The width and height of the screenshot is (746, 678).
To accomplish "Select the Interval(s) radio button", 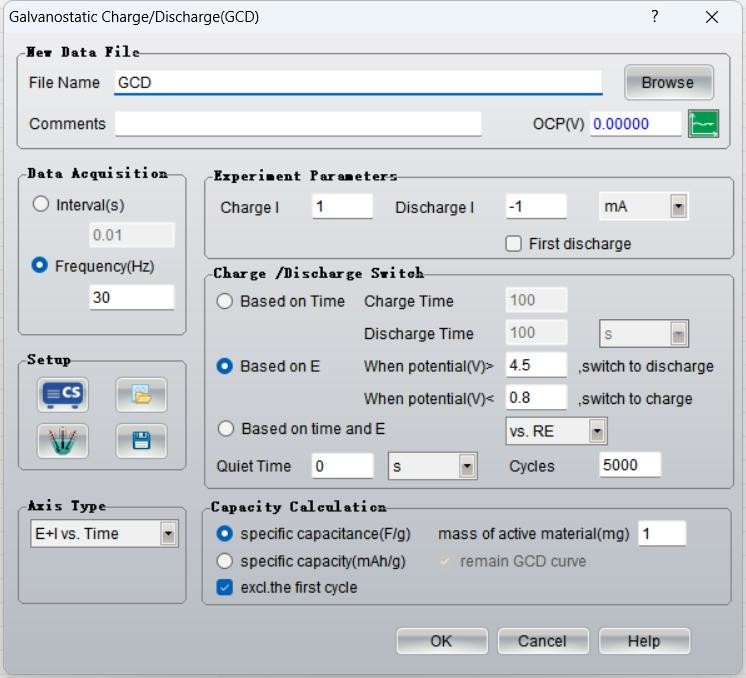I will (x=41, y=204).
